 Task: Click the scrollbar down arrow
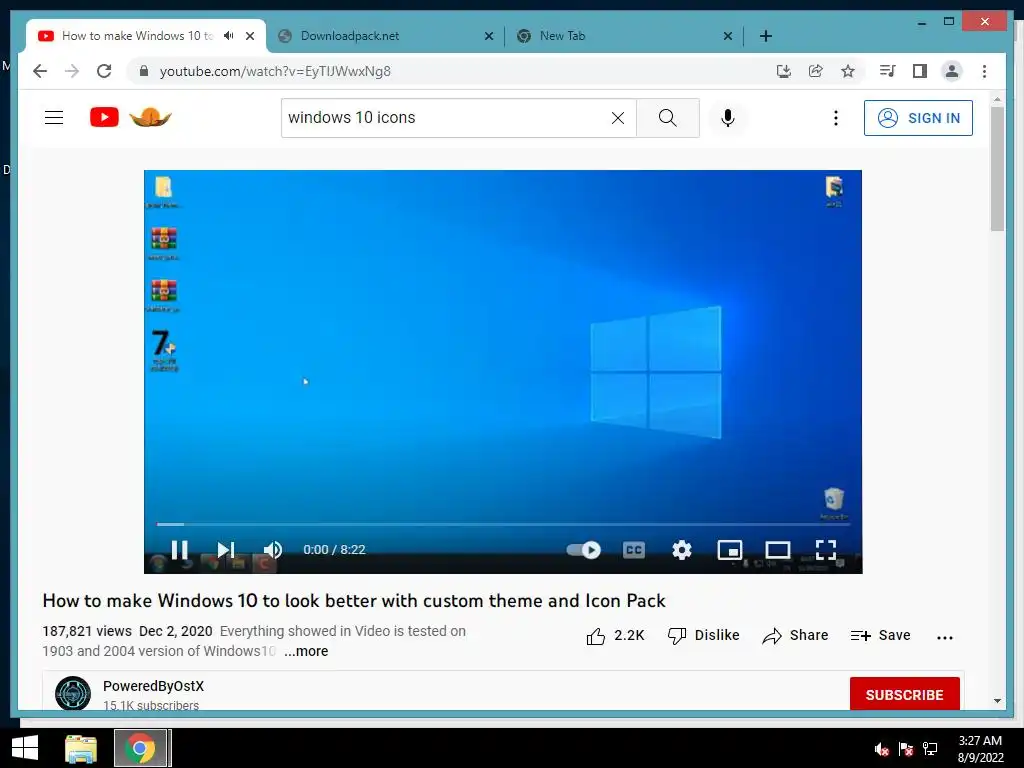(x=997, y=701)
